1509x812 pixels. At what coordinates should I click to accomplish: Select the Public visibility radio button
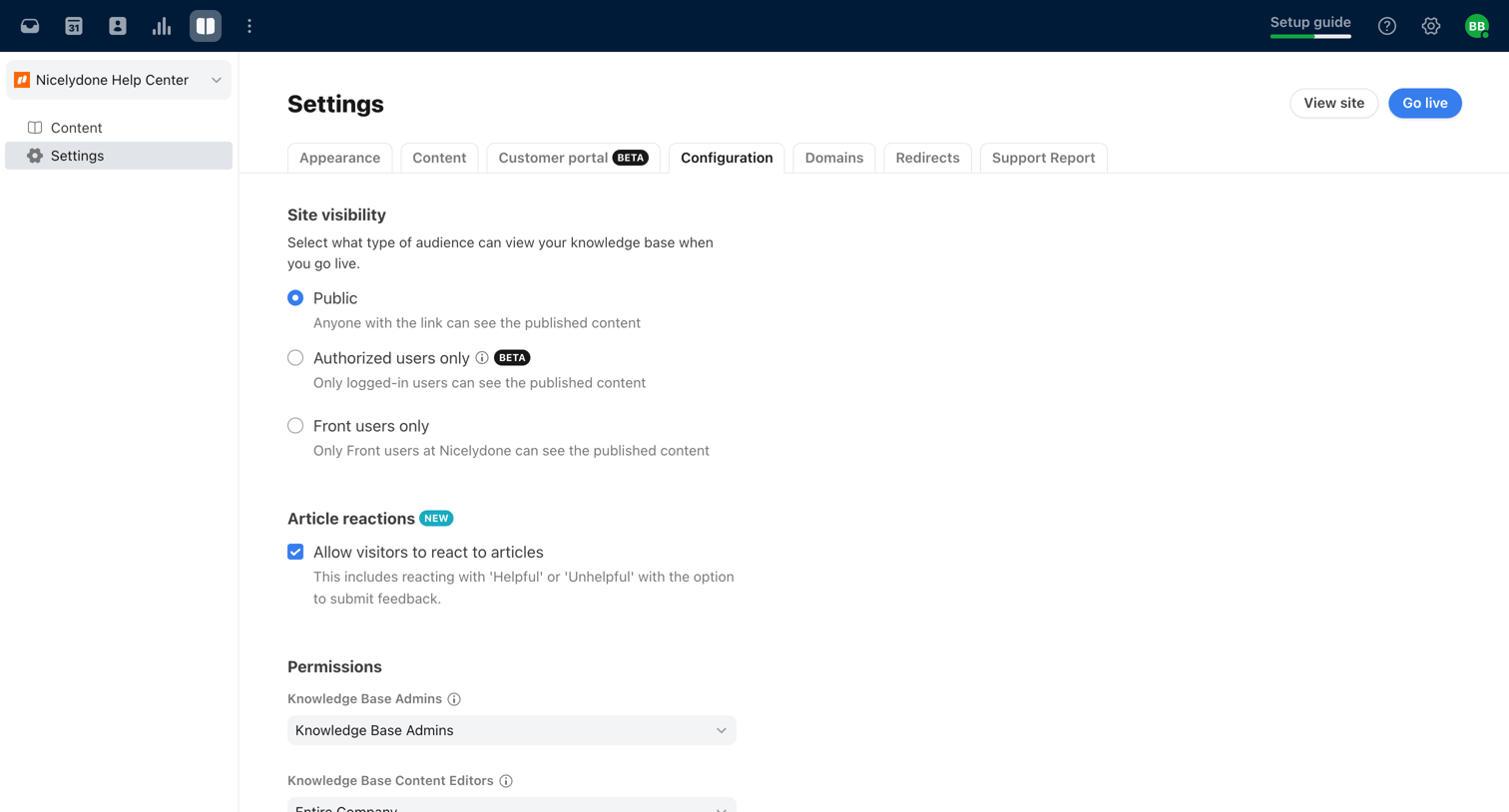pos(295,298)
